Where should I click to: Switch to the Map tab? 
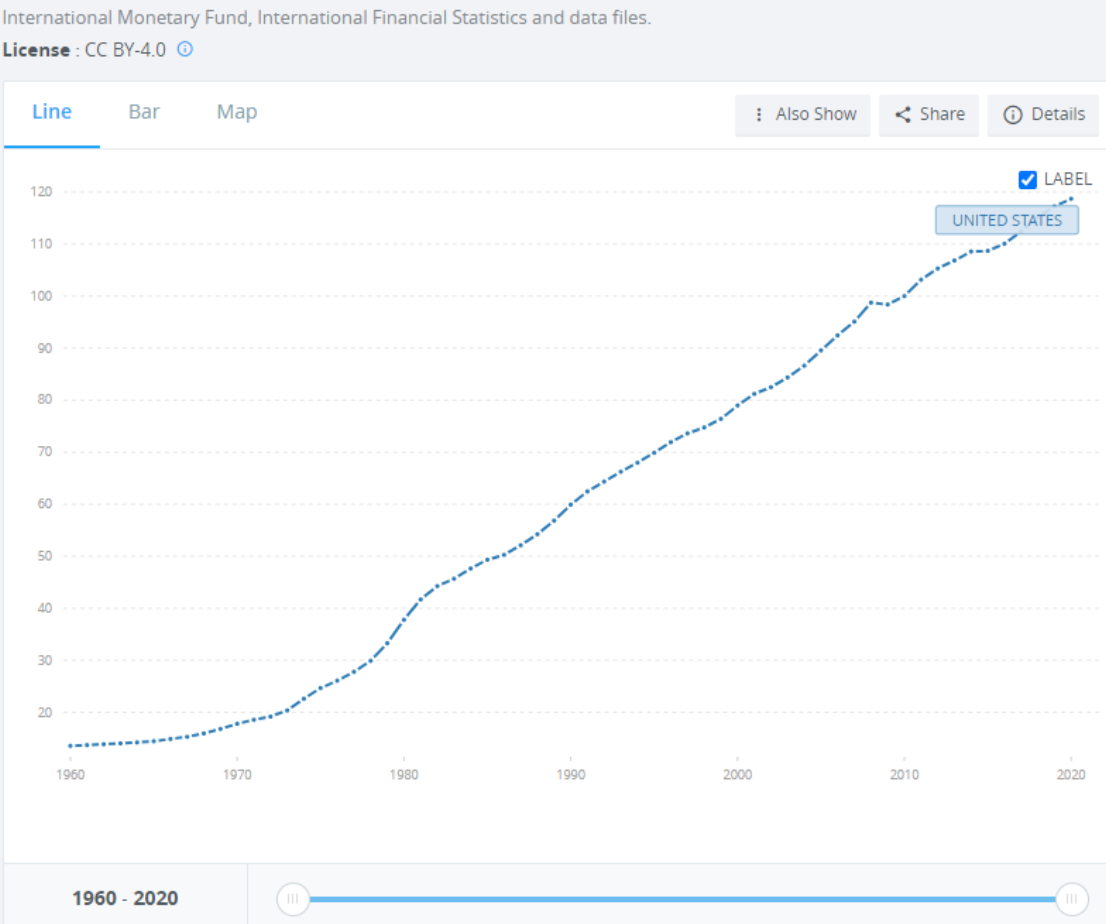click(237, 112)
